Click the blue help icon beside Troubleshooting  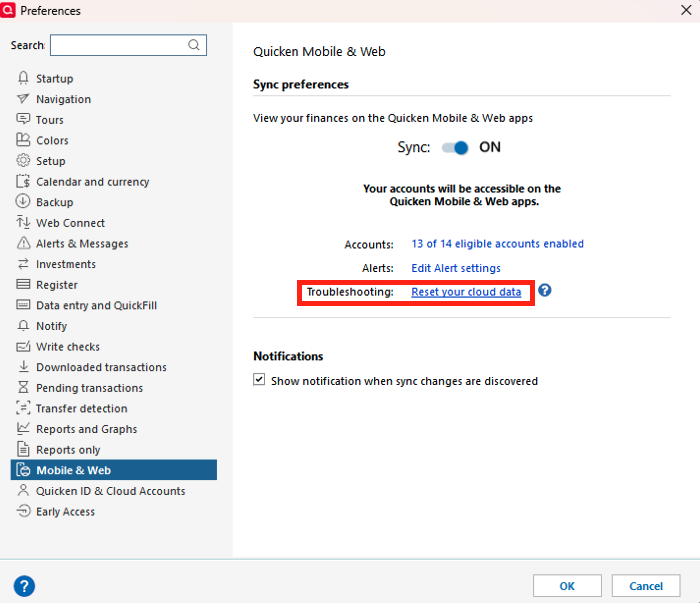pyautogui.click(x=545, y=291)
